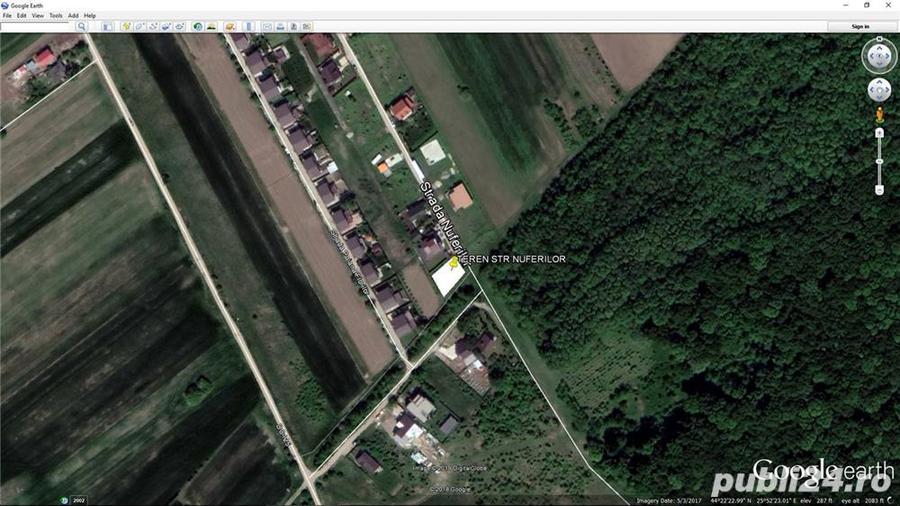Click the Email envelope icon
Image resolution: width=900 pixels, height=506 pixels.
267,26
